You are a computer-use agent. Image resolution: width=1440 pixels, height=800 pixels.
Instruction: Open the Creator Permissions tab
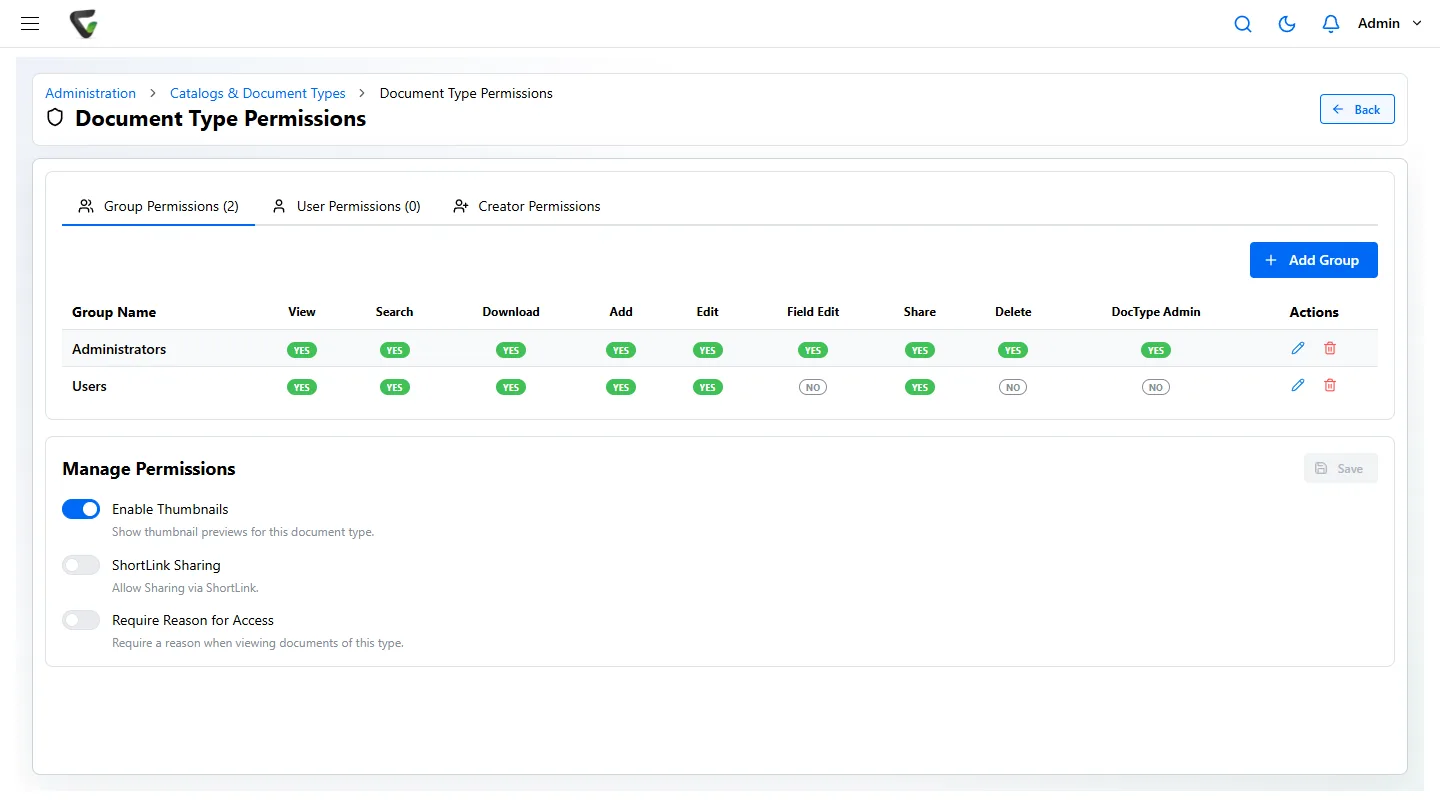coord(526,206)
